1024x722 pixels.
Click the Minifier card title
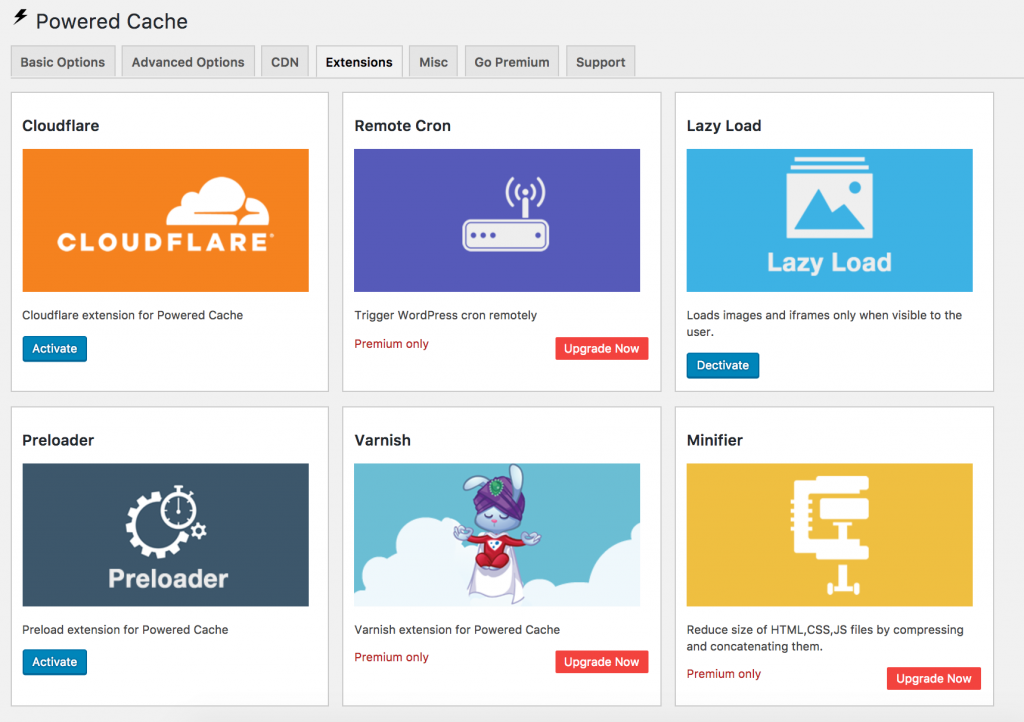click(714, 441)
